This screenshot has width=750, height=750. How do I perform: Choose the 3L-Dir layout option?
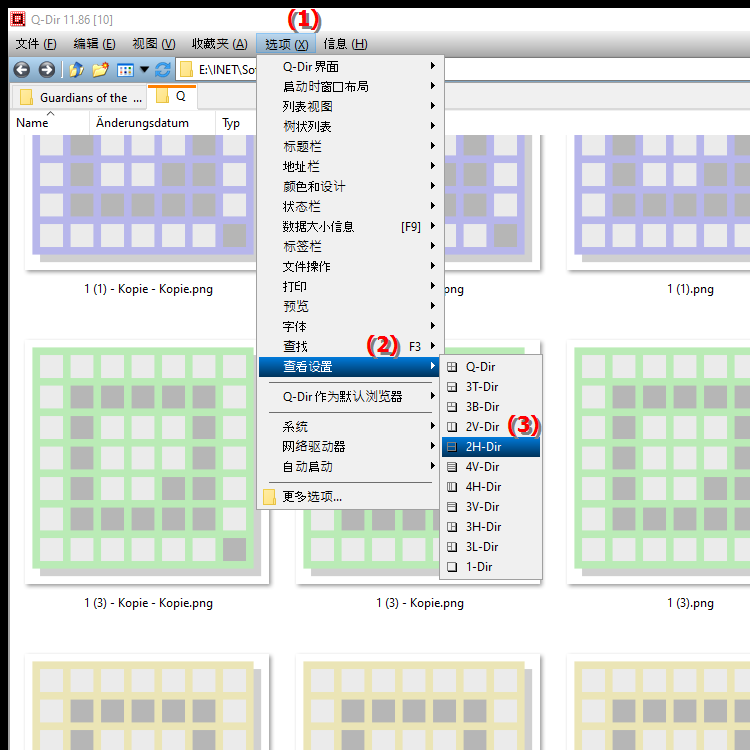point(491,547)
